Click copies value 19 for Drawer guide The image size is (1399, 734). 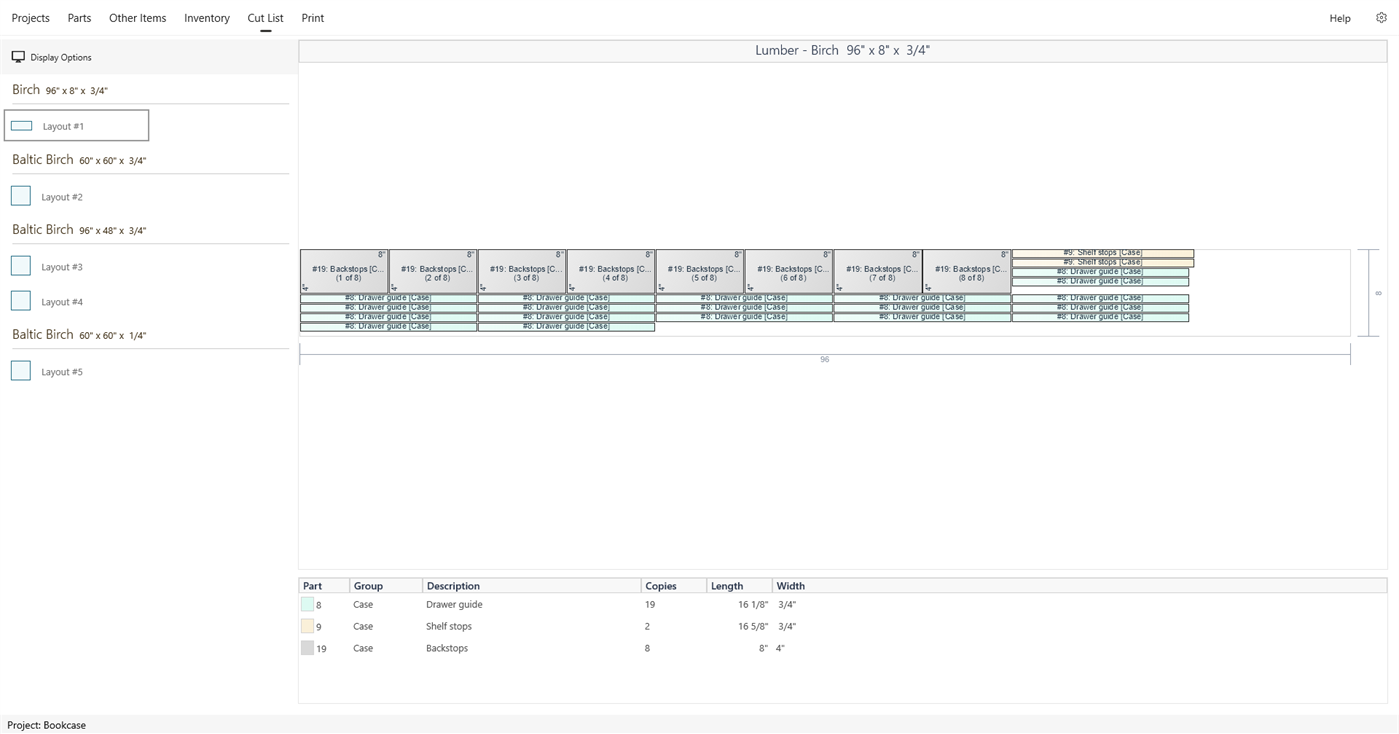650,605
